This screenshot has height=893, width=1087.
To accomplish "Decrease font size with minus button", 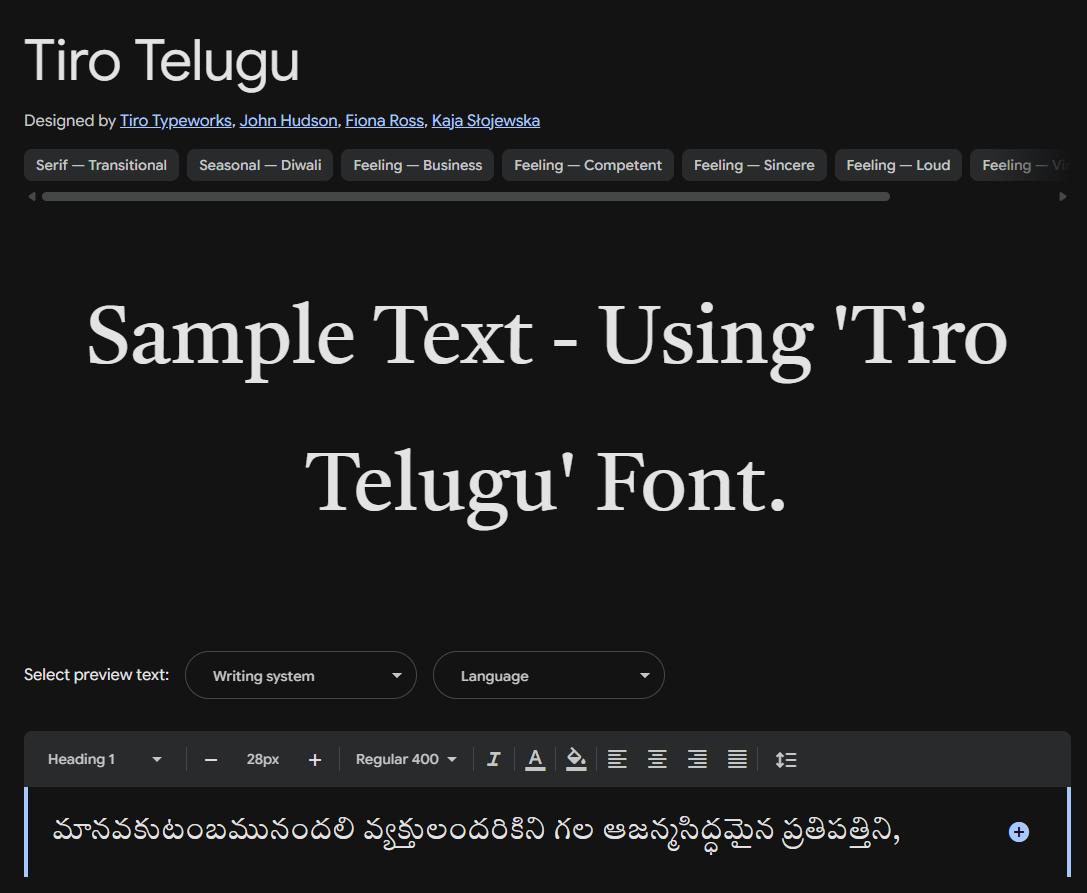I will click(211, 760).
